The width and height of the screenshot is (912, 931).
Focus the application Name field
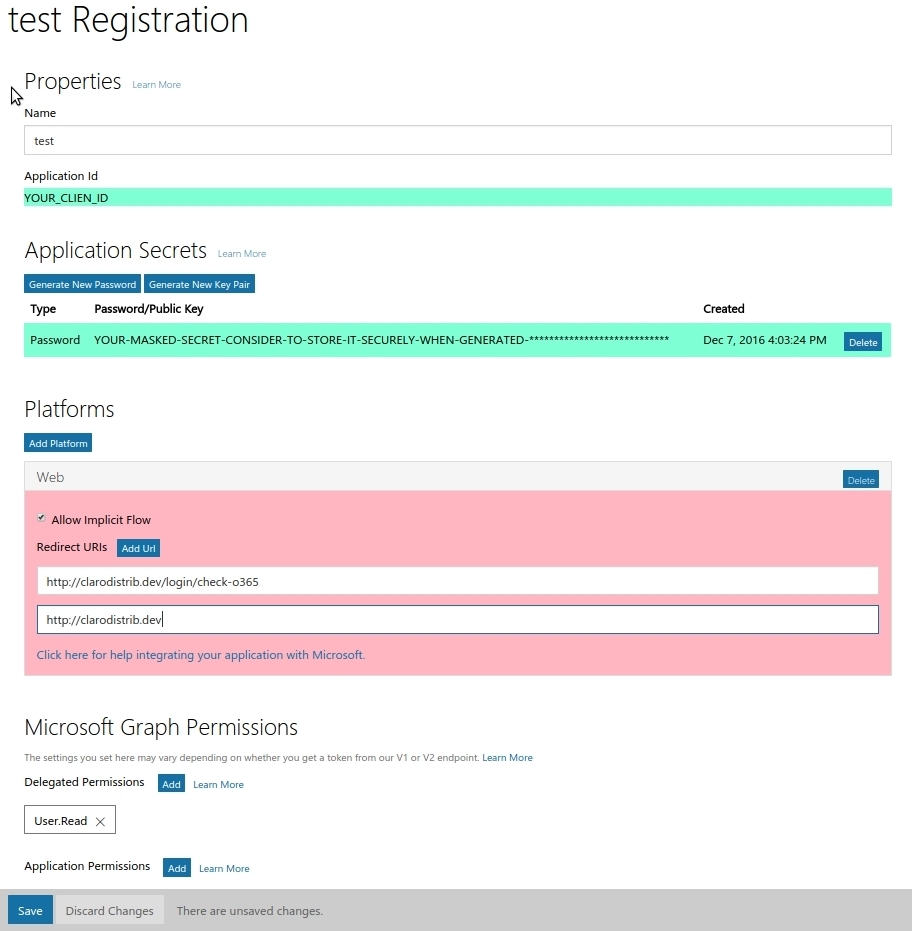point(457,141)
